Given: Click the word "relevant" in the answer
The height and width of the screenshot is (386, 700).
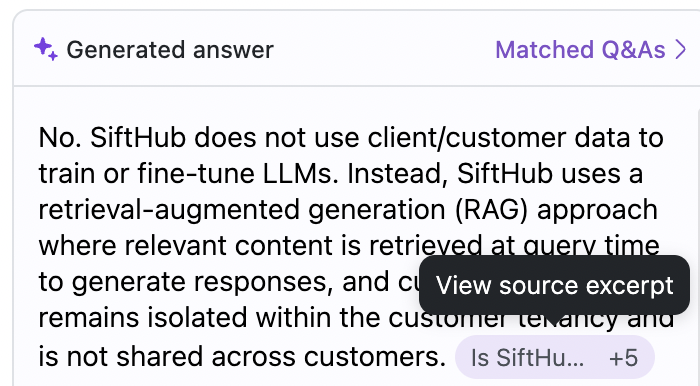Looking at the screenshot, I should (x=175, y=245).
